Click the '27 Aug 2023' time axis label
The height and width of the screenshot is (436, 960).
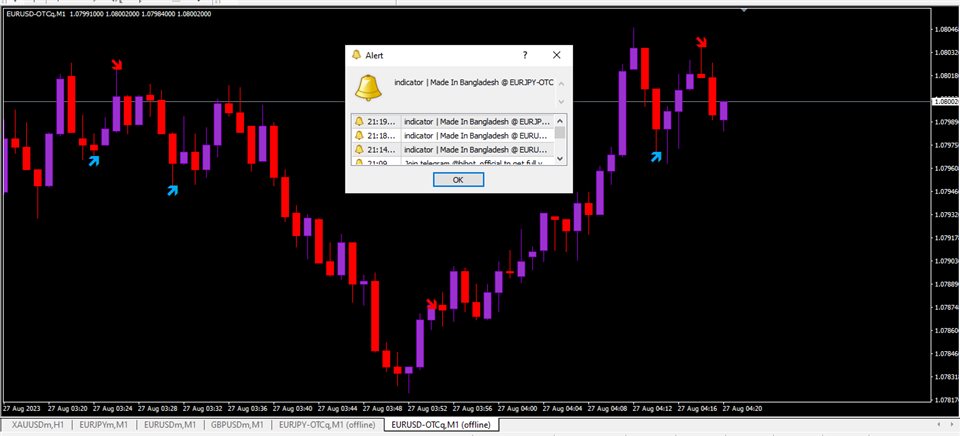point(24,408)
